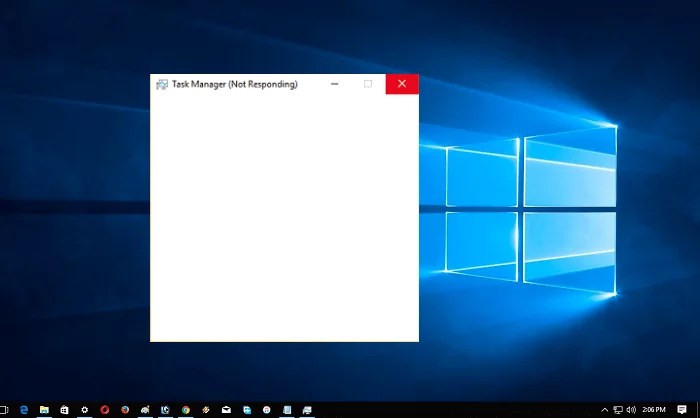
Task: Minimize the Task Manager window
Action: pos(334,84)
